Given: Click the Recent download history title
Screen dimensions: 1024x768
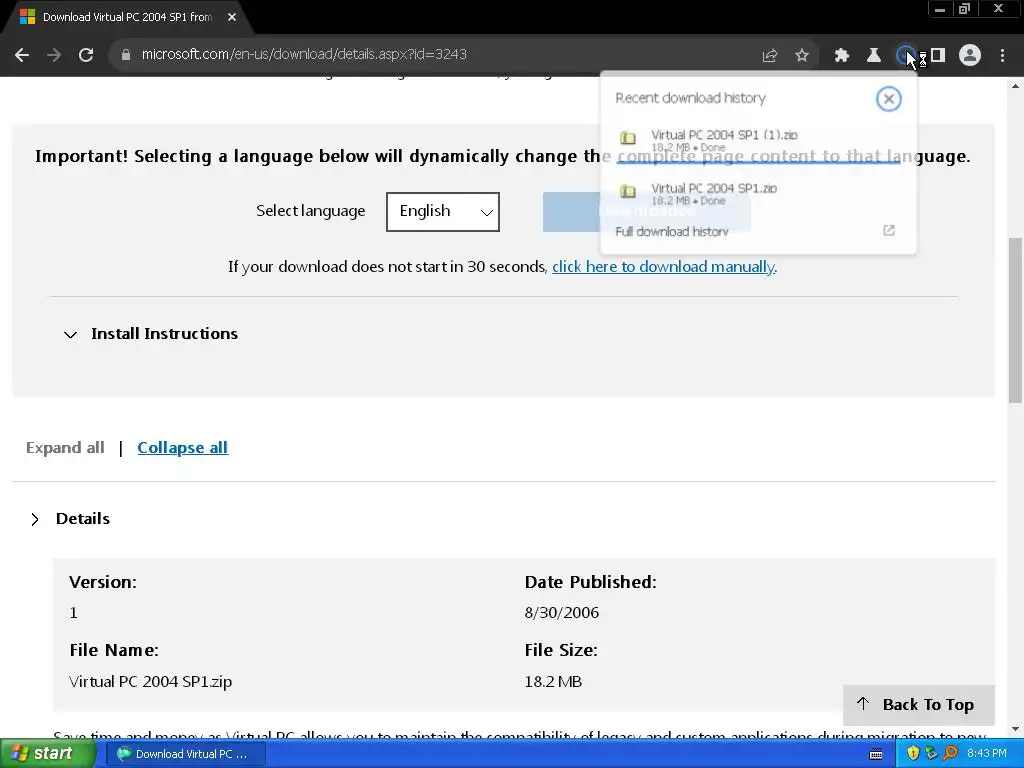Looking at the screenshot, I should (690, 98).
